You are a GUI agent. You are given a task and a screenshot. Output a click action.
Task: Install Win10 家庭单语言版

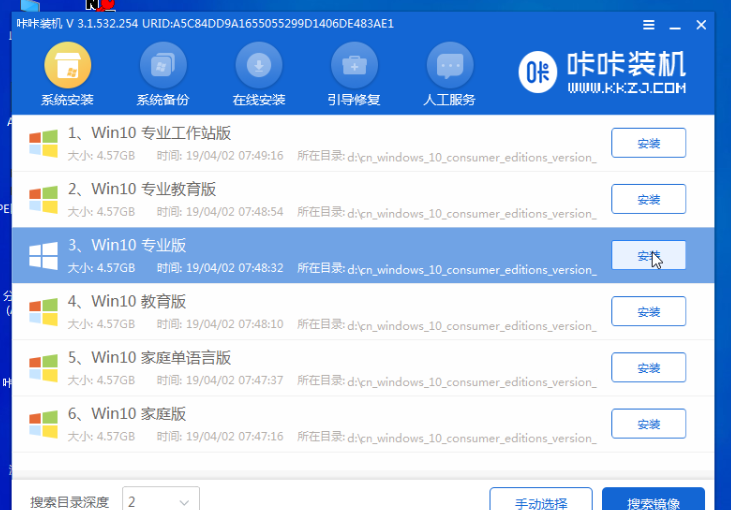coord(648,367)
